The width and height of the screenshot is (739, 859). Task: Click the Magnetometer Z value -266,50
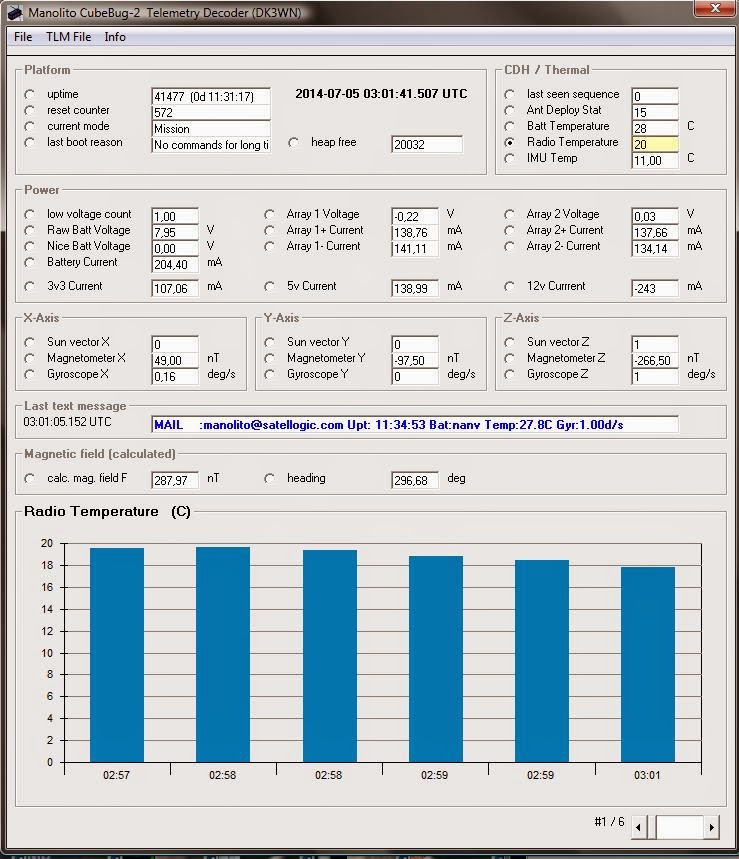coord(655,360)
